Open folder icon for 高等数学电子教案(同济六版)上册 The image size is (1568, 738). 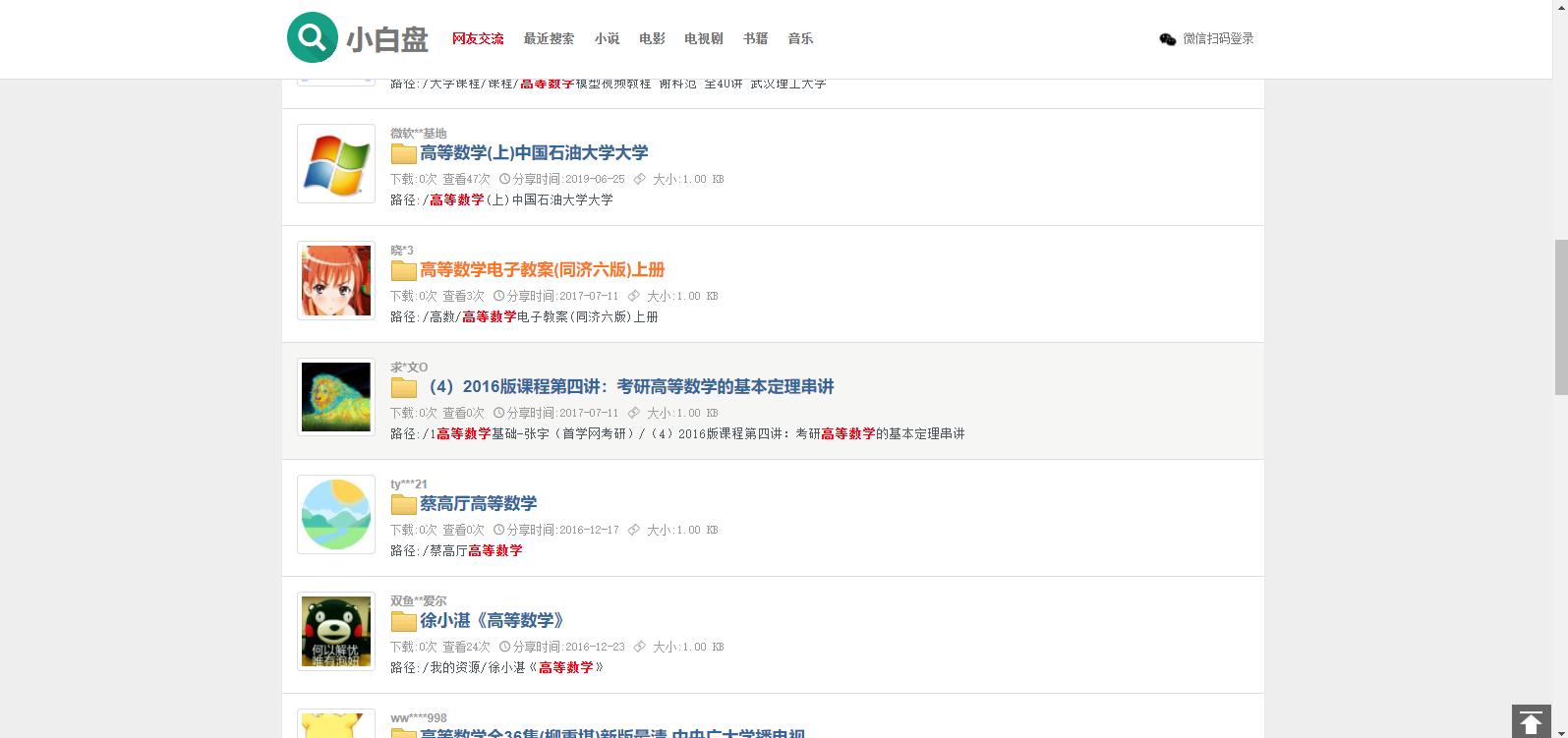(x=403, y=270)
